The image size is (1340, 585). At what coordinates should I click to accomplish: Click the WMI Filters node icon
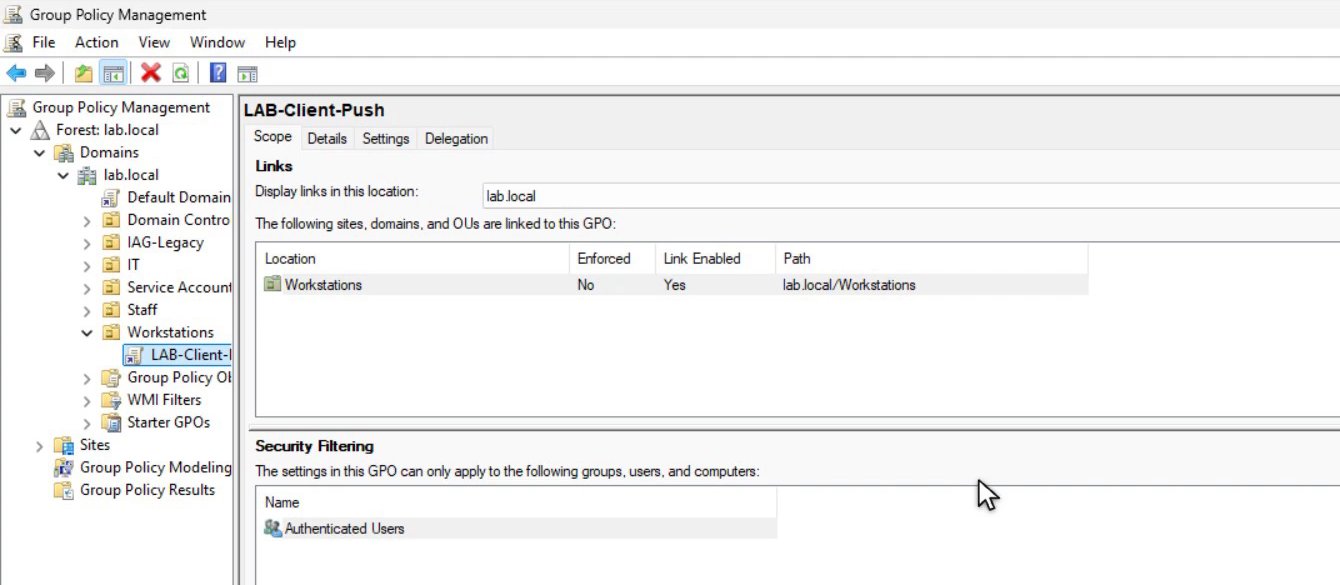111,400
